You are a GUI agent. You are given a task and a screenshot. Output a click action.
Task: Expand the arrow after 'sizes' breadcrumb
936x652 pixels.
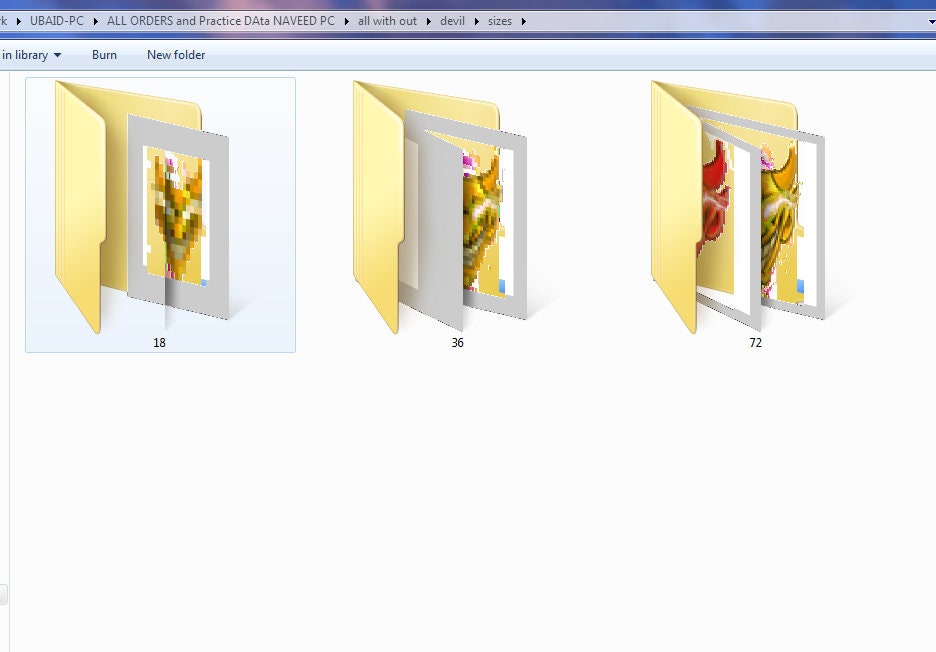click(x=524, y=21)
